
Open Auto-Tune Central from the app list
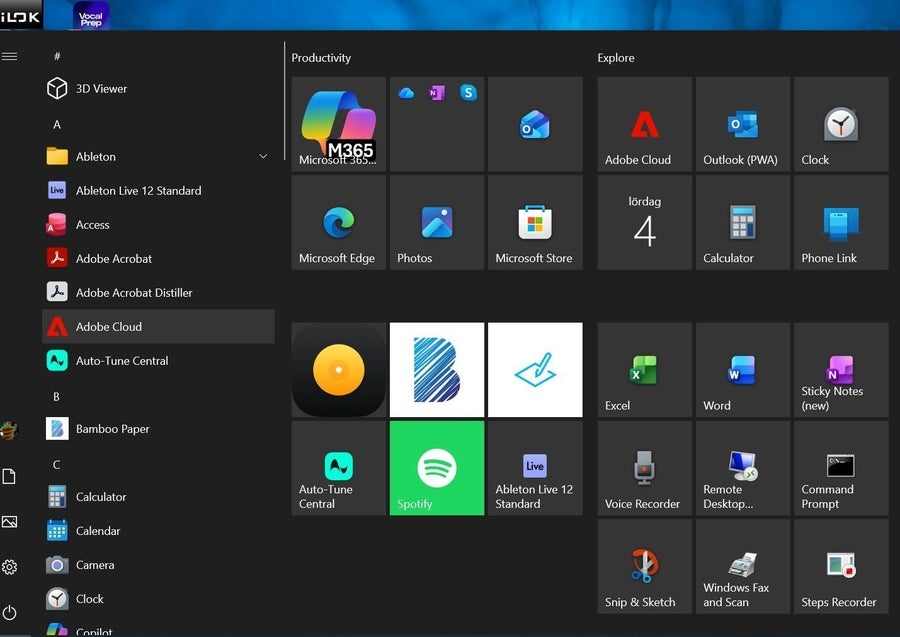[x=158, y=360]
